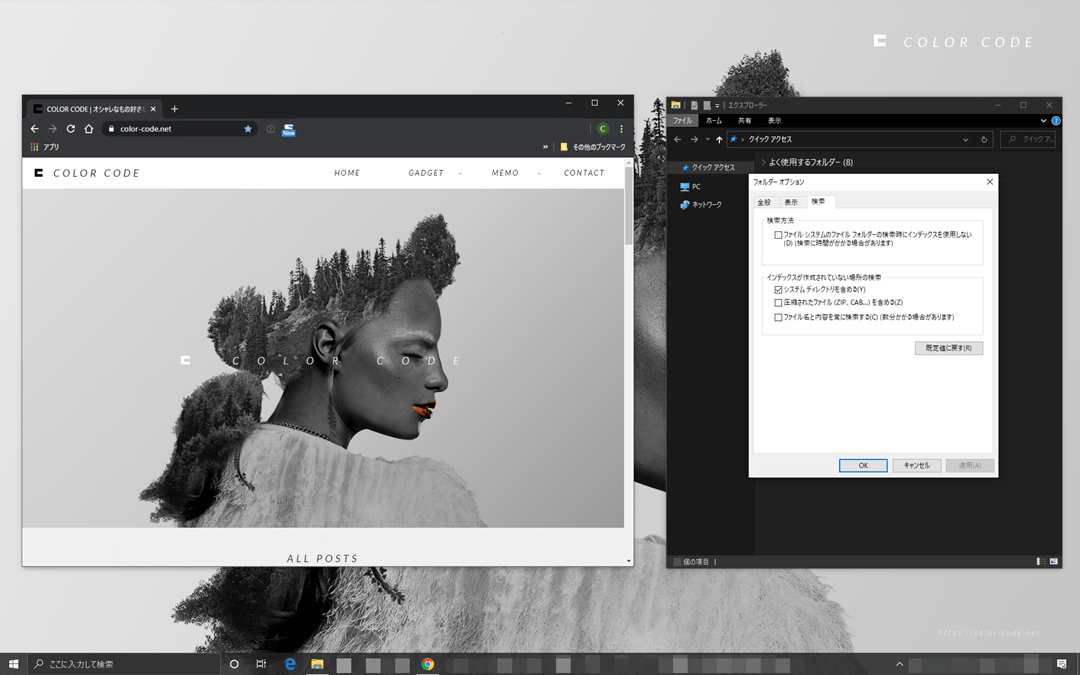Click the blue 'New' extension icon in Chrome
The width and height of the screenshot is (1080, 675).
point(289,129)
